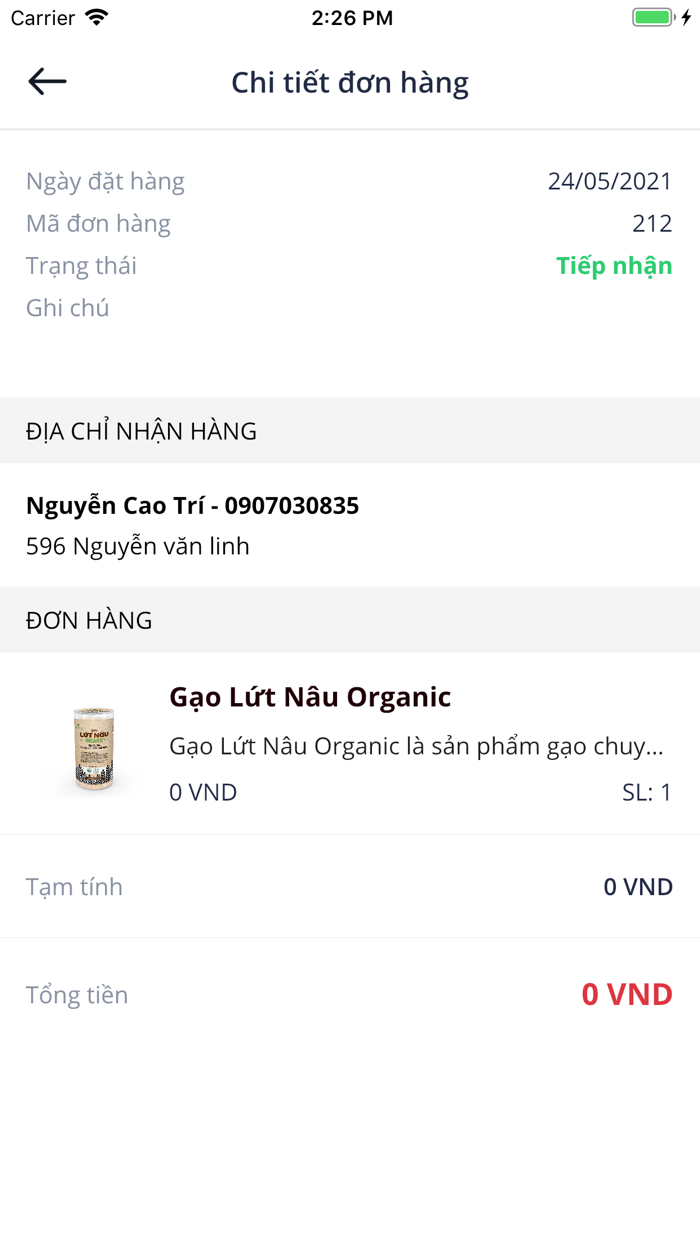Select the green Tiếp nhận status
700x1244 pixels.
click(614, 265)
